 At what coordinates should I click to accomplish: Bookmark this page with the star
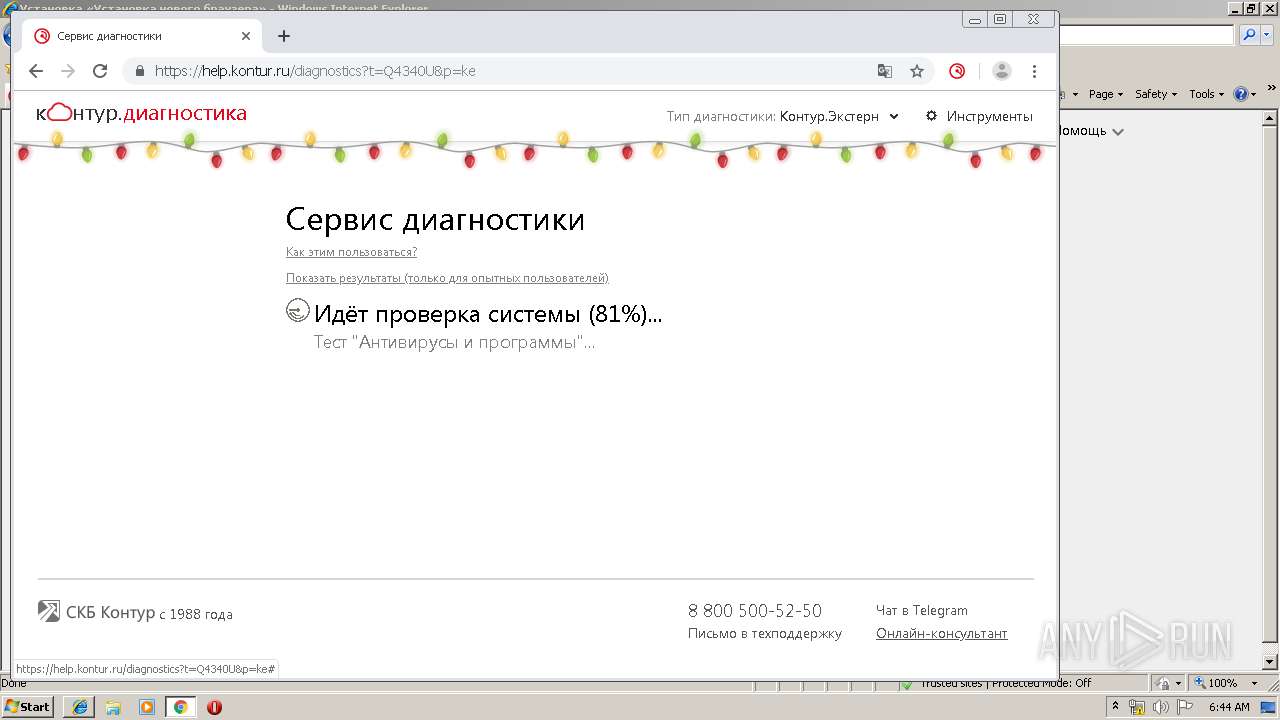[917, 71]
